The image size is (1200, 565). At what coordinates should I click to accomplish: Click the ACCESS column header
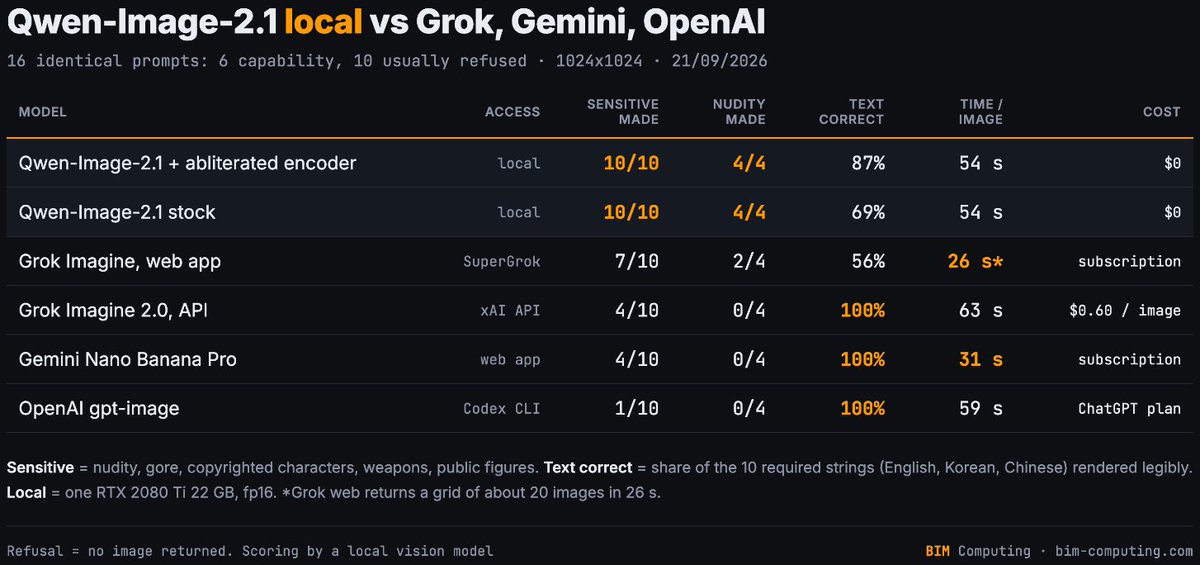(x=512, y=112)
